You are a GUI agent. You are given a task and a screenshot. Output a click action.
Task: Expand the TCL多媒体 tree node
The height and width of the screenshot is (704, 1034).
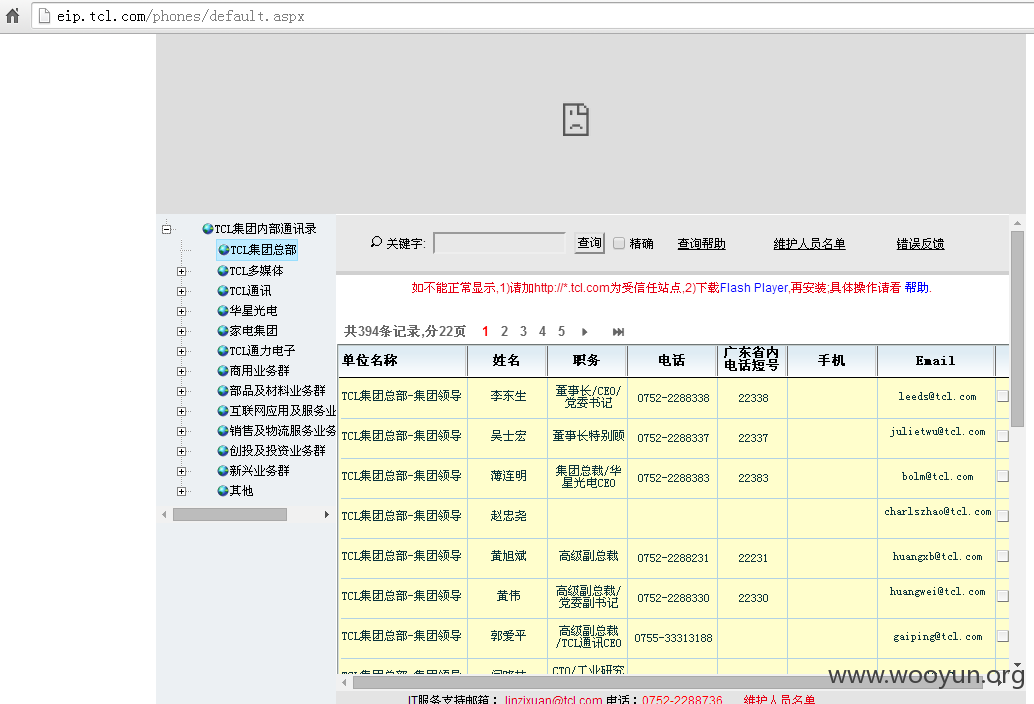coord(181,271)
